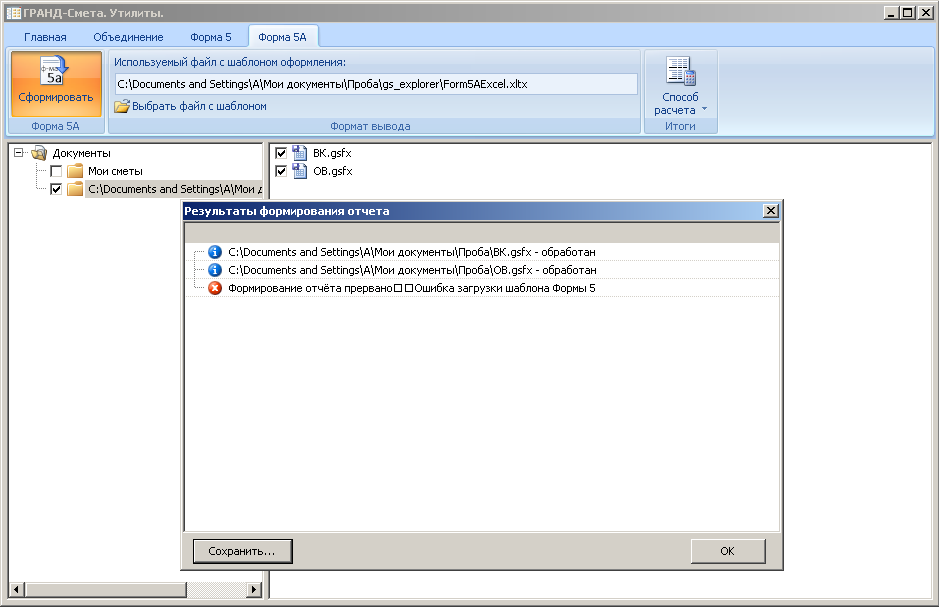Collapse the Документы tree node
939x607 pixels.
pyautogui.click(x=19, y=153)
